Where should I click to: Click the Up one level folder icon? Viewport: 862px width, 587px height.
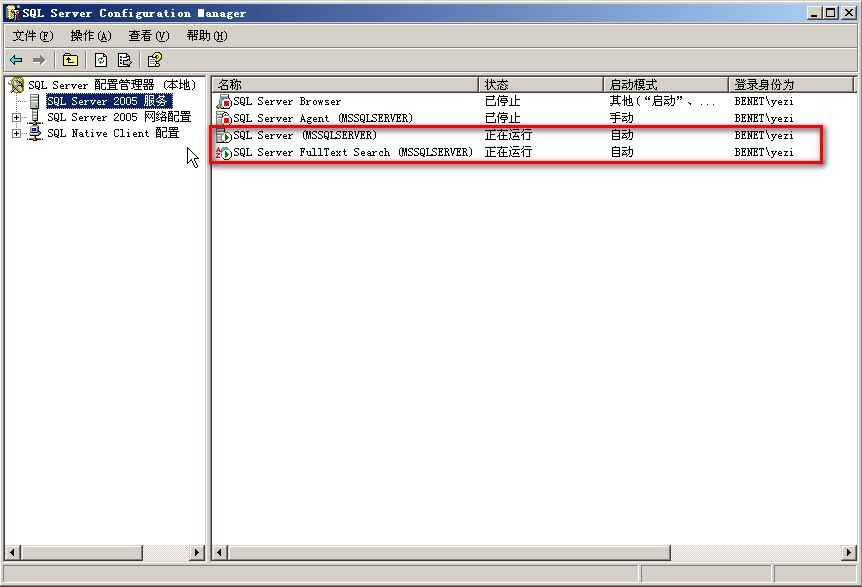70,60
